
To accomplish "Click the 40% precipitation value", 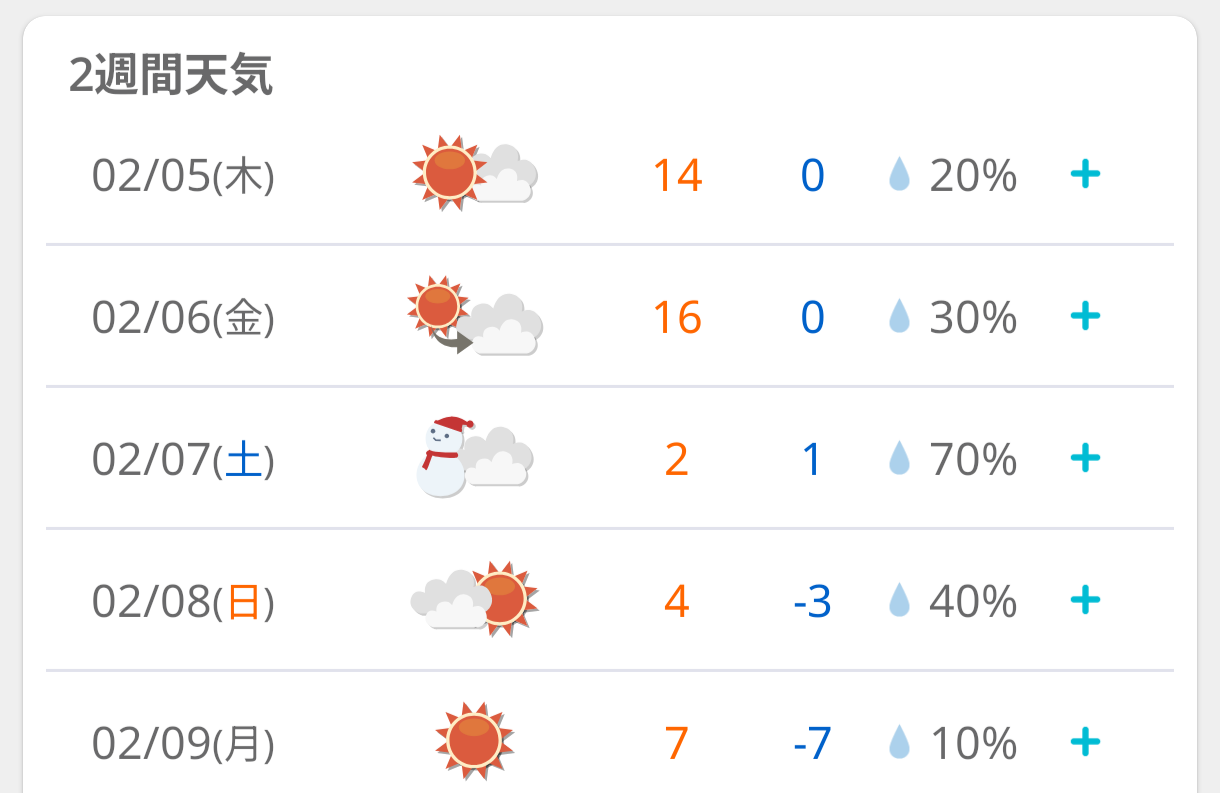I will click(x=973, y=602).
